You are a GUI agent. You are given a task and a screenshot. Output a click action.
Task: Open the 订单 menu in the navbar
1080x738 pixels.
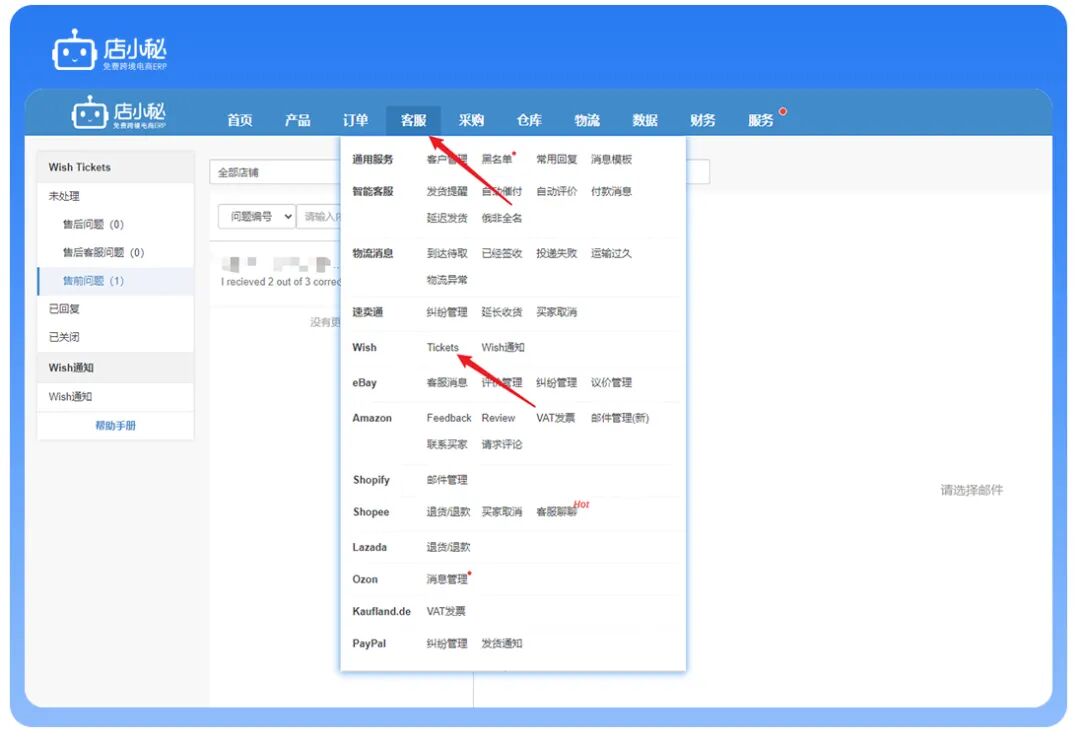pos(355,119)
